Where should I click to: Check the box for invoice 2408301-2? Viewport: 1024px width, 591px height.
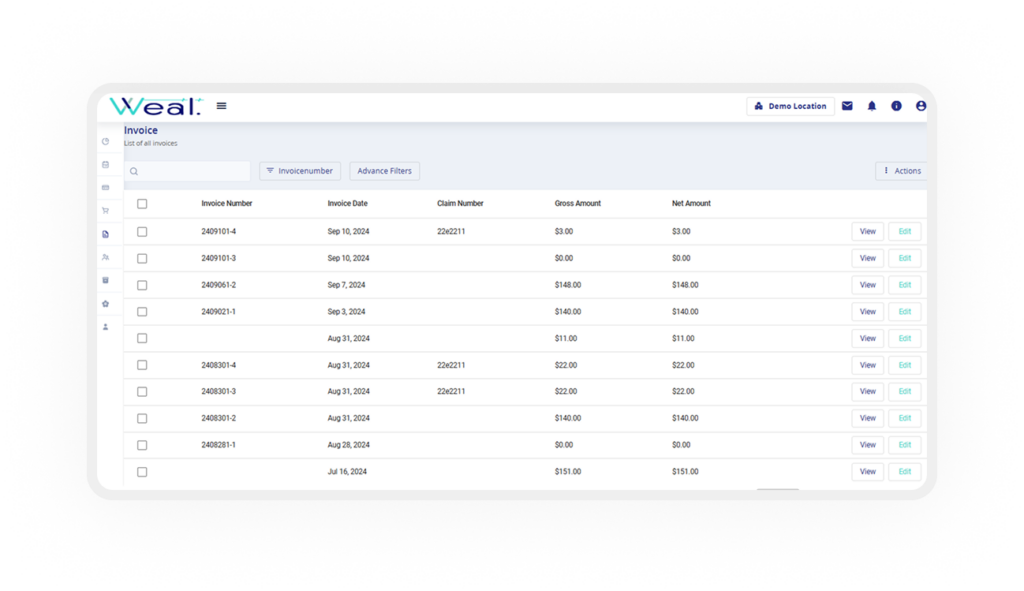click(142, 419)
